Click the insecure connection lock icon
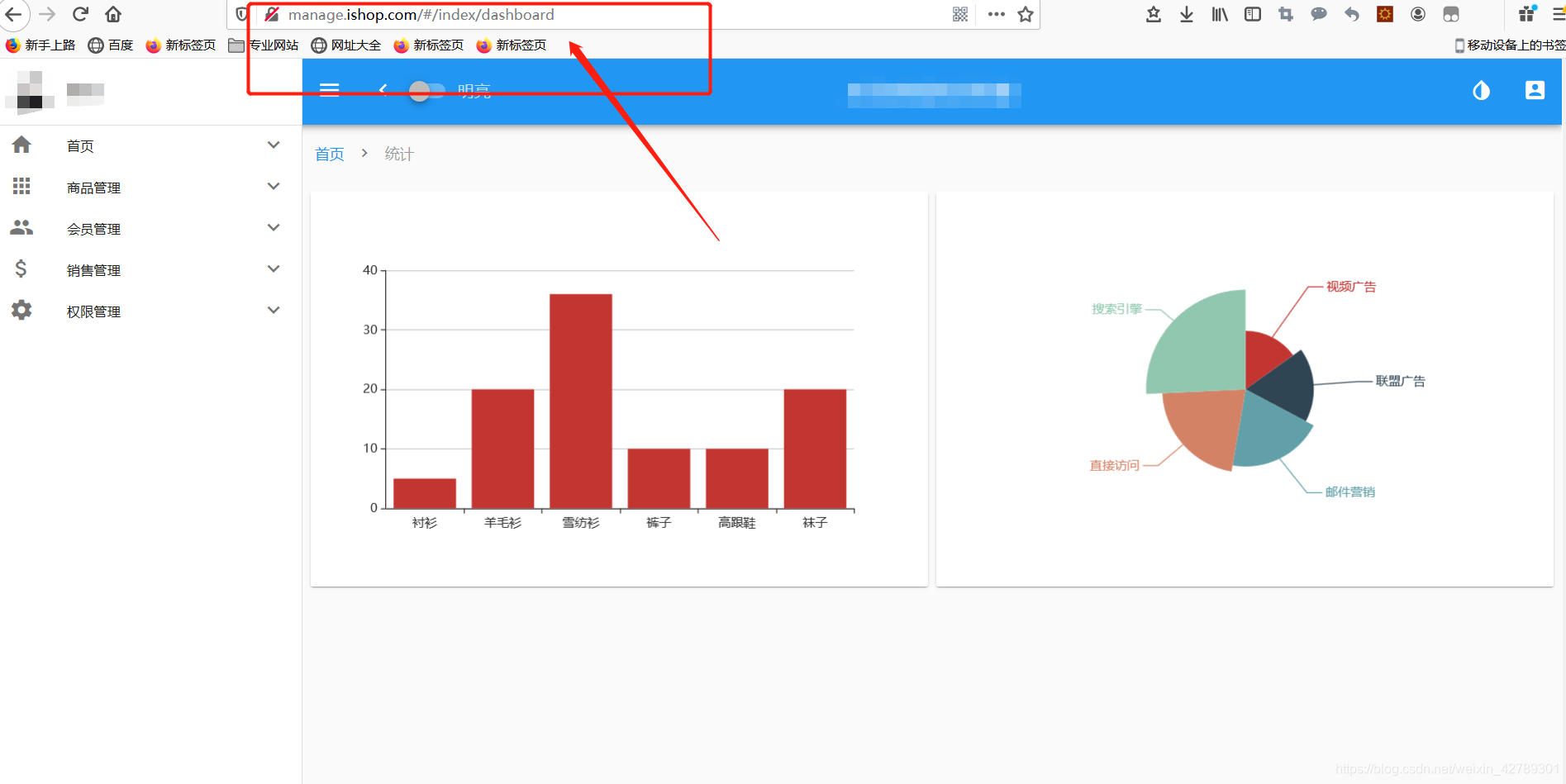This screenshot has width=1566, height=784. tap(271, 14)
